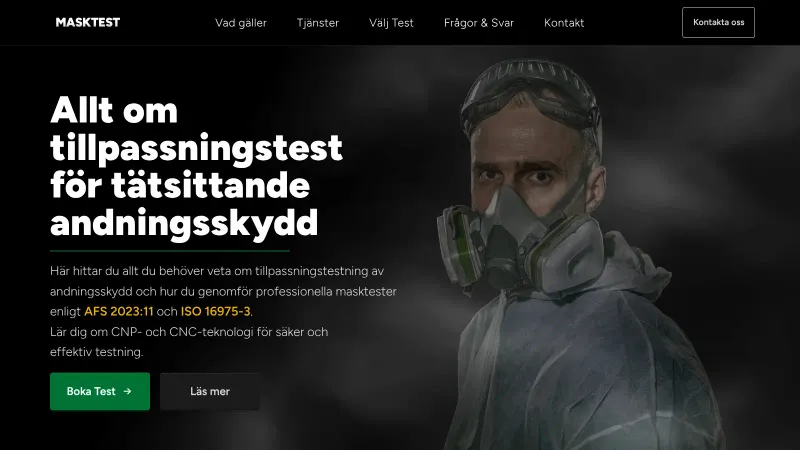Select Välj Test in the navigation
Viewport: 800px width, 450px height.
coord(391,23)
